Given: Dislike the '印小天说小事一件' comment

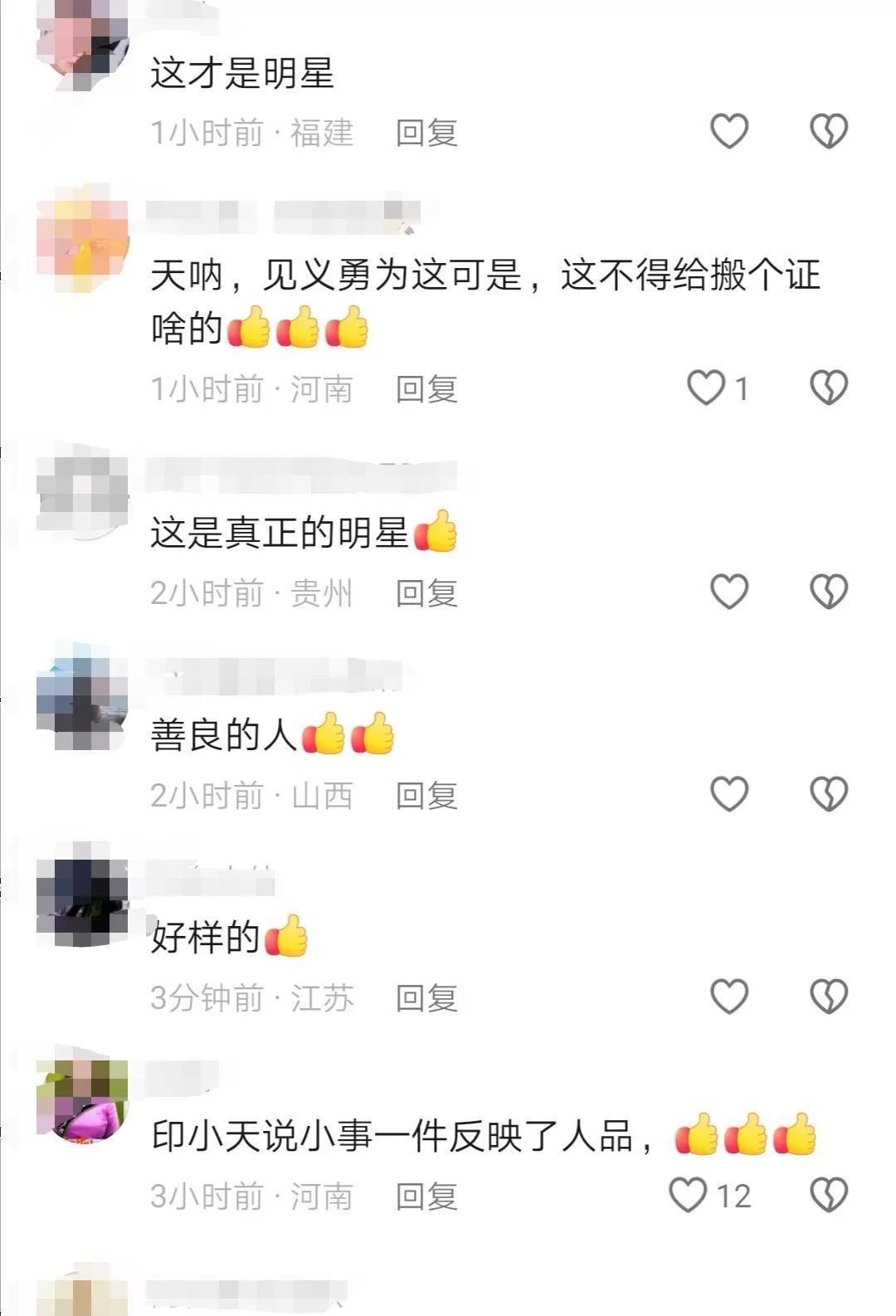Looking at the screenshot, I should click(829, 1195).
